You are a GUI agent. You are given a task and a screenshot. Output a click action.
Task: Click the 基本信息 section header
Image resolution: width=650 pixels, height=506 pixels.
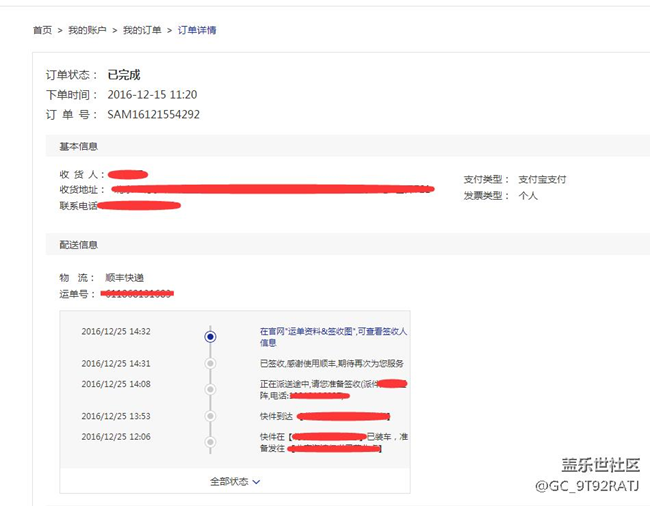click(x=78, y=146)
